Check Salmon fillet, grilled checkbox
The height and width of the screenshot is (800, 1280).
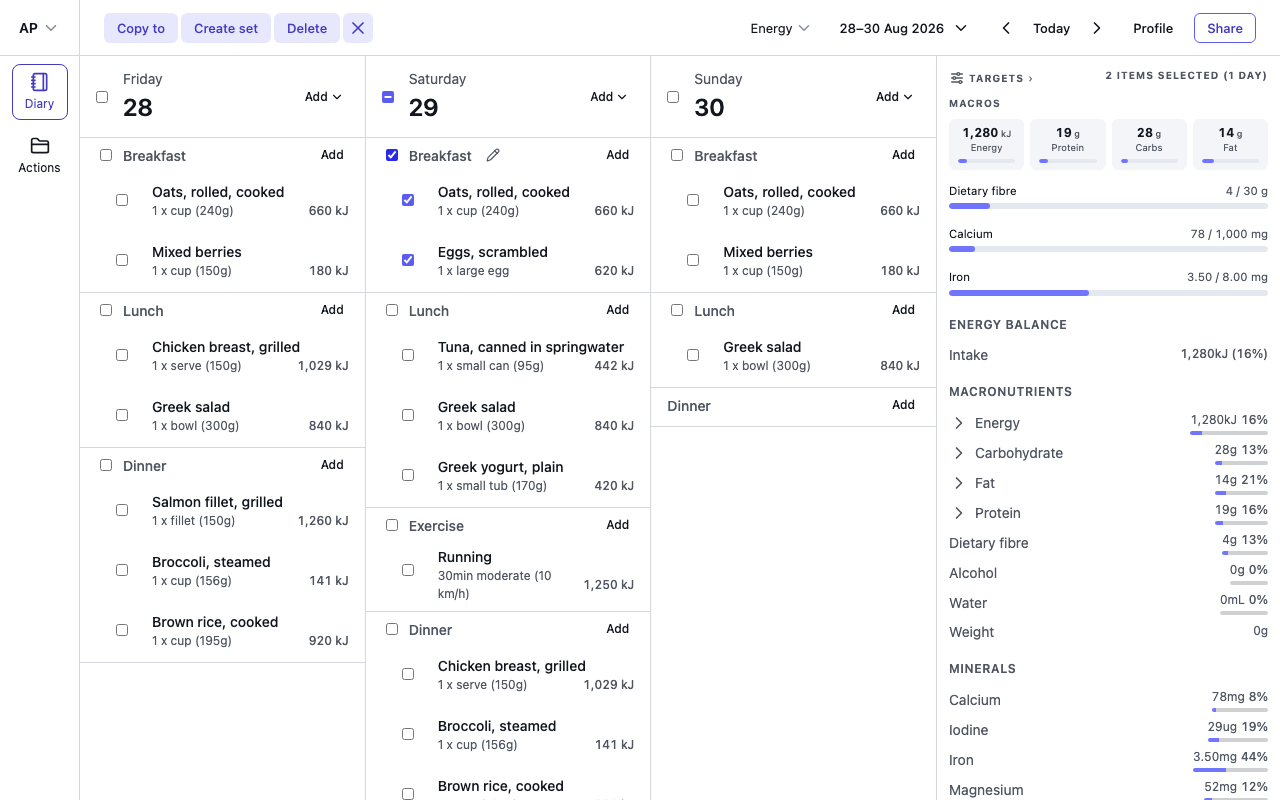(122, 510)
